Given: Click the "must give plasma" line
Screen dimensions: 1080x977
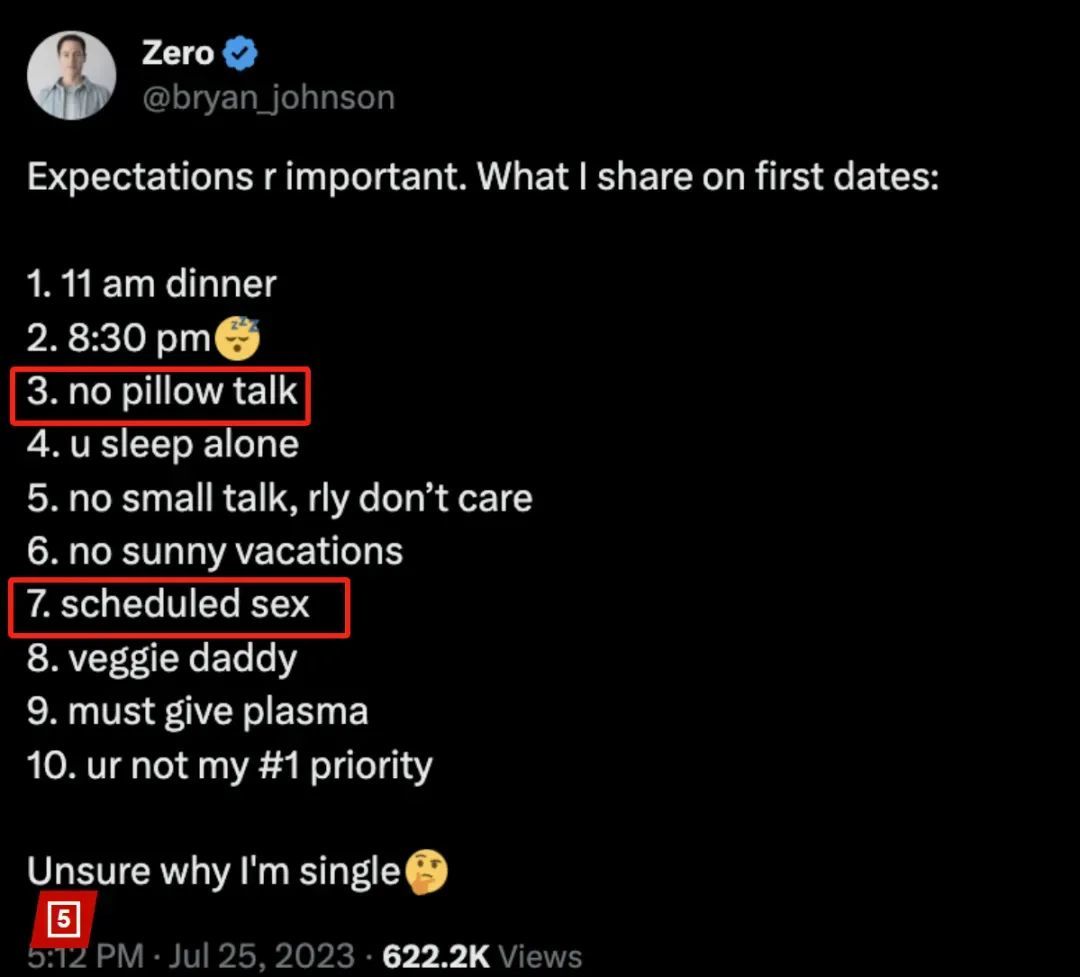Looking at the screenshot, I should click(198, 712).
